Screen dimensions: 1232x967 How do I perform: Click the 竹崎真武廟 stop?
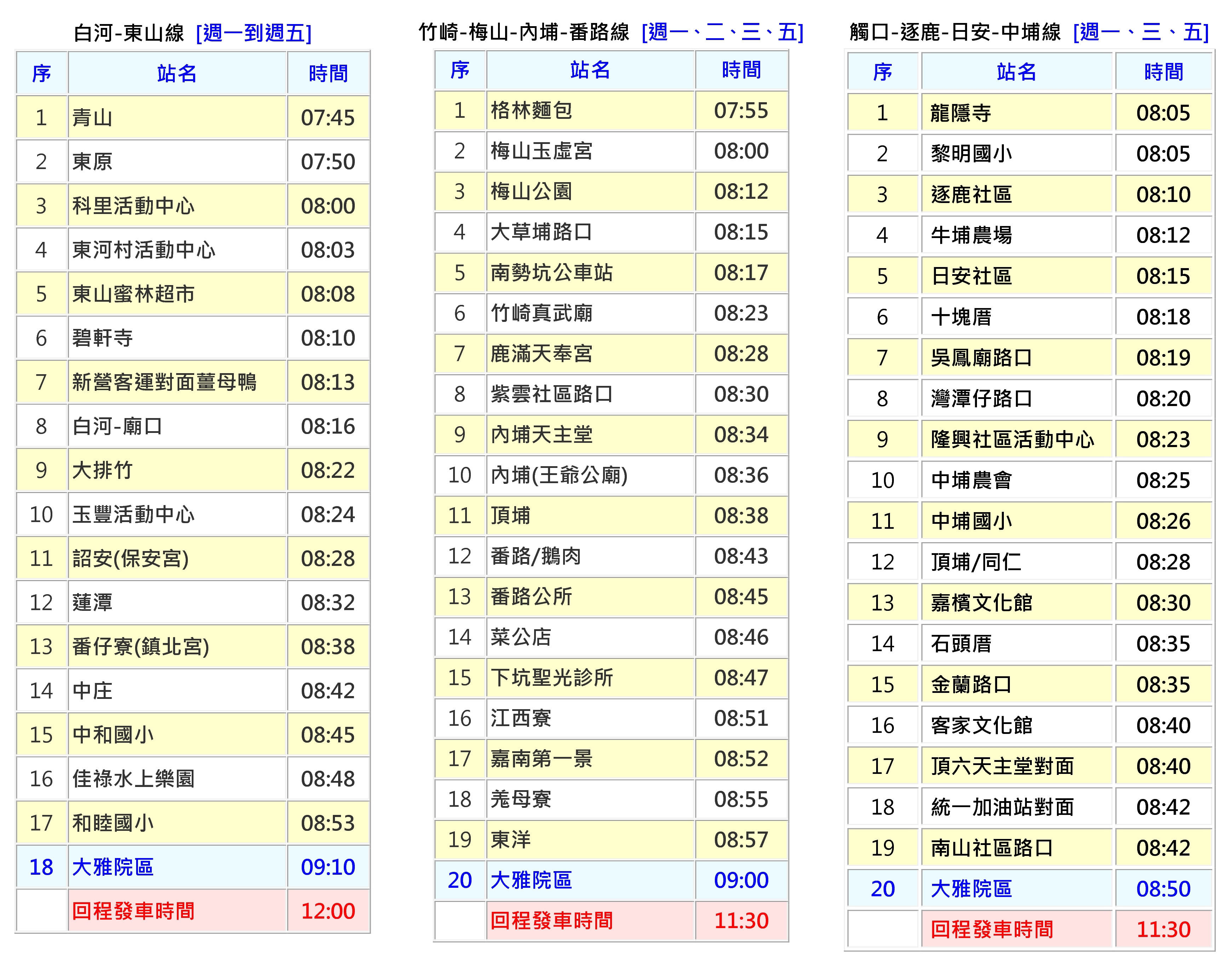(x=541, y=313)
